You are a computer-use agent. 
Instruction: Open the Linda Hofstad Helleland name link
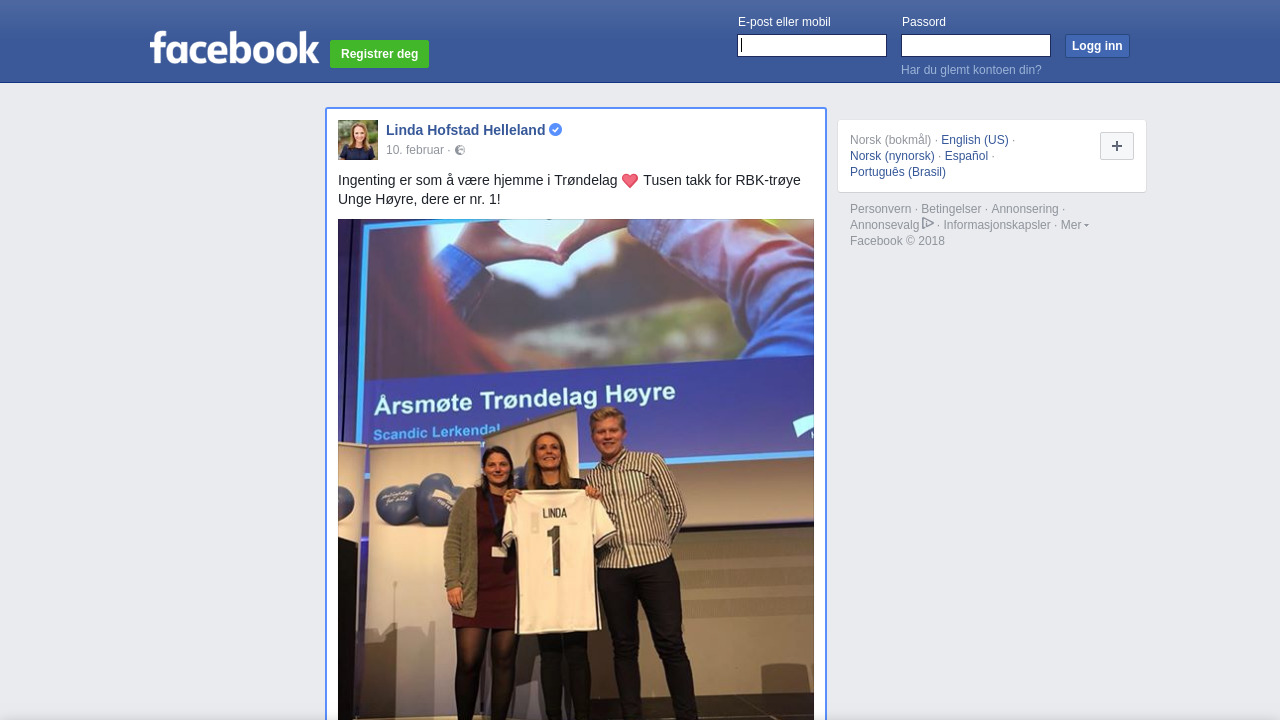coord(466,130)
